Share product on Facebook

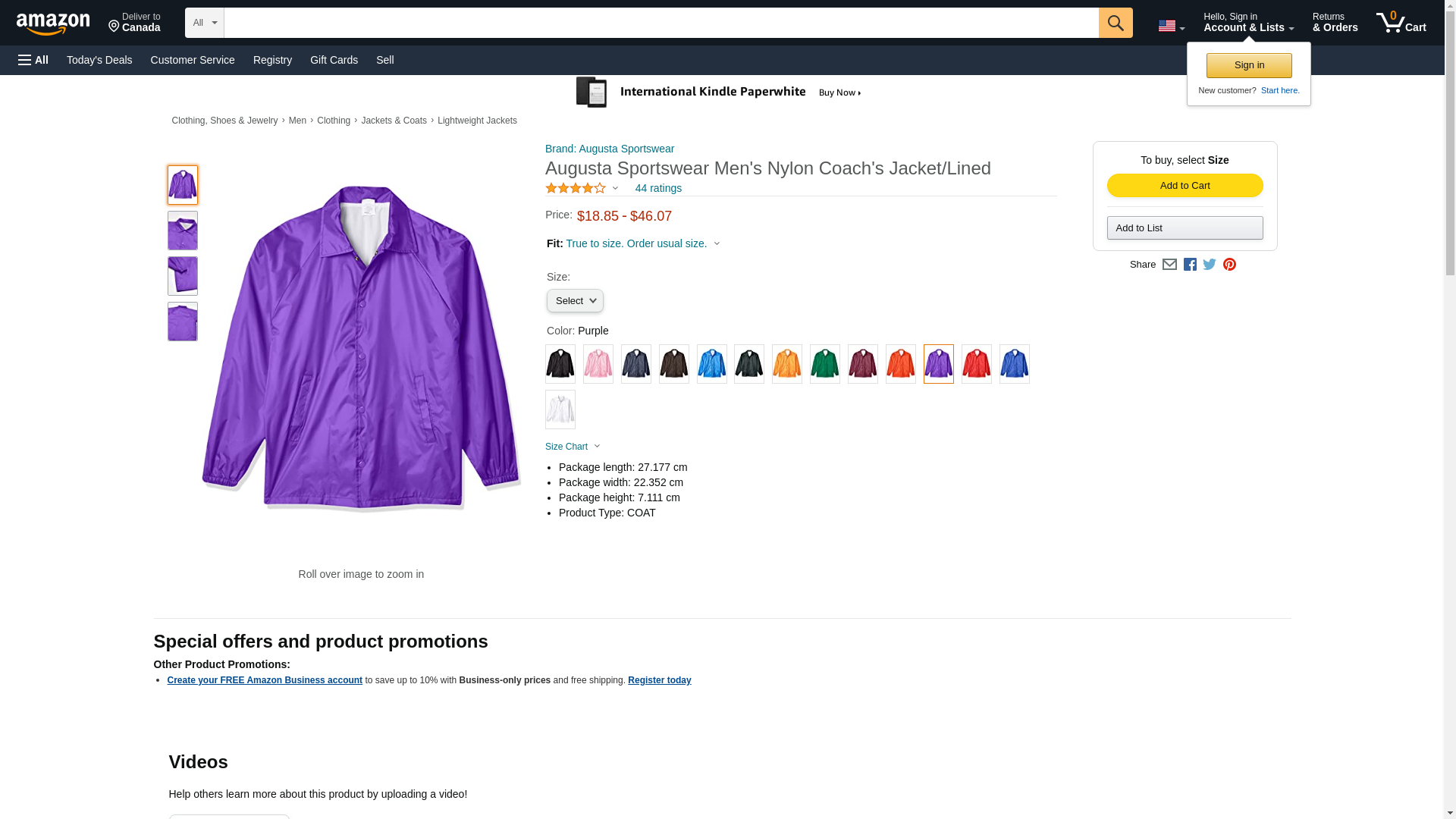coord(1190,265)
